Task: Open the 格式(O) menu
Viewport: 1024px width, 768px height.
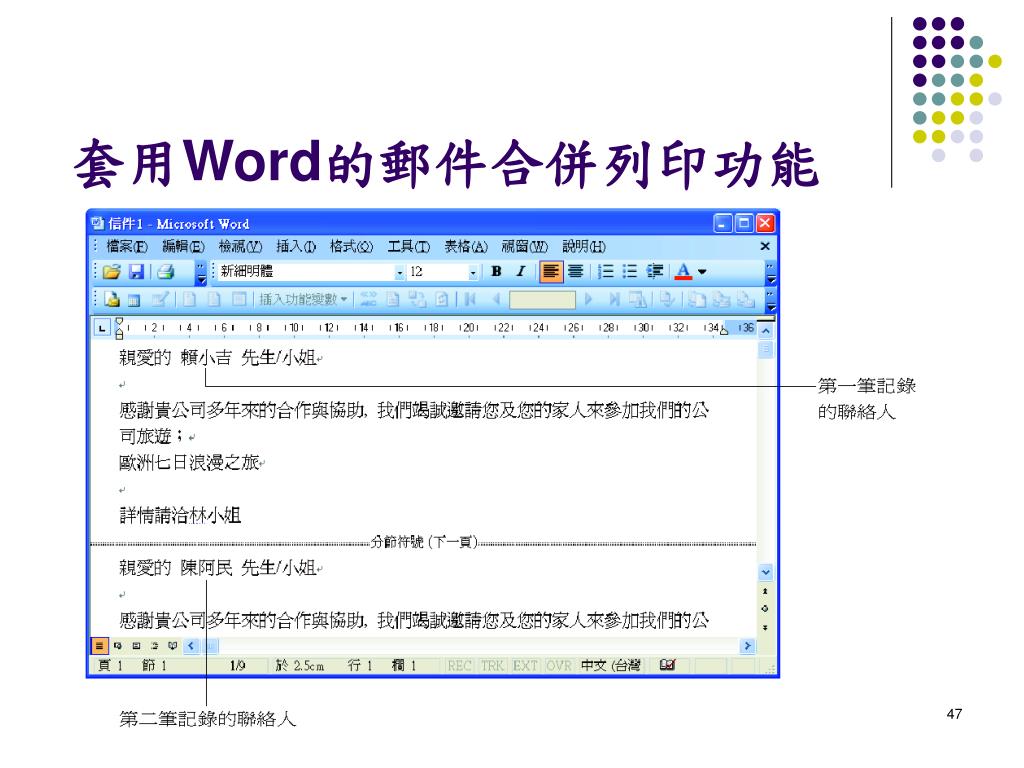Action: [x=351, y=246]
